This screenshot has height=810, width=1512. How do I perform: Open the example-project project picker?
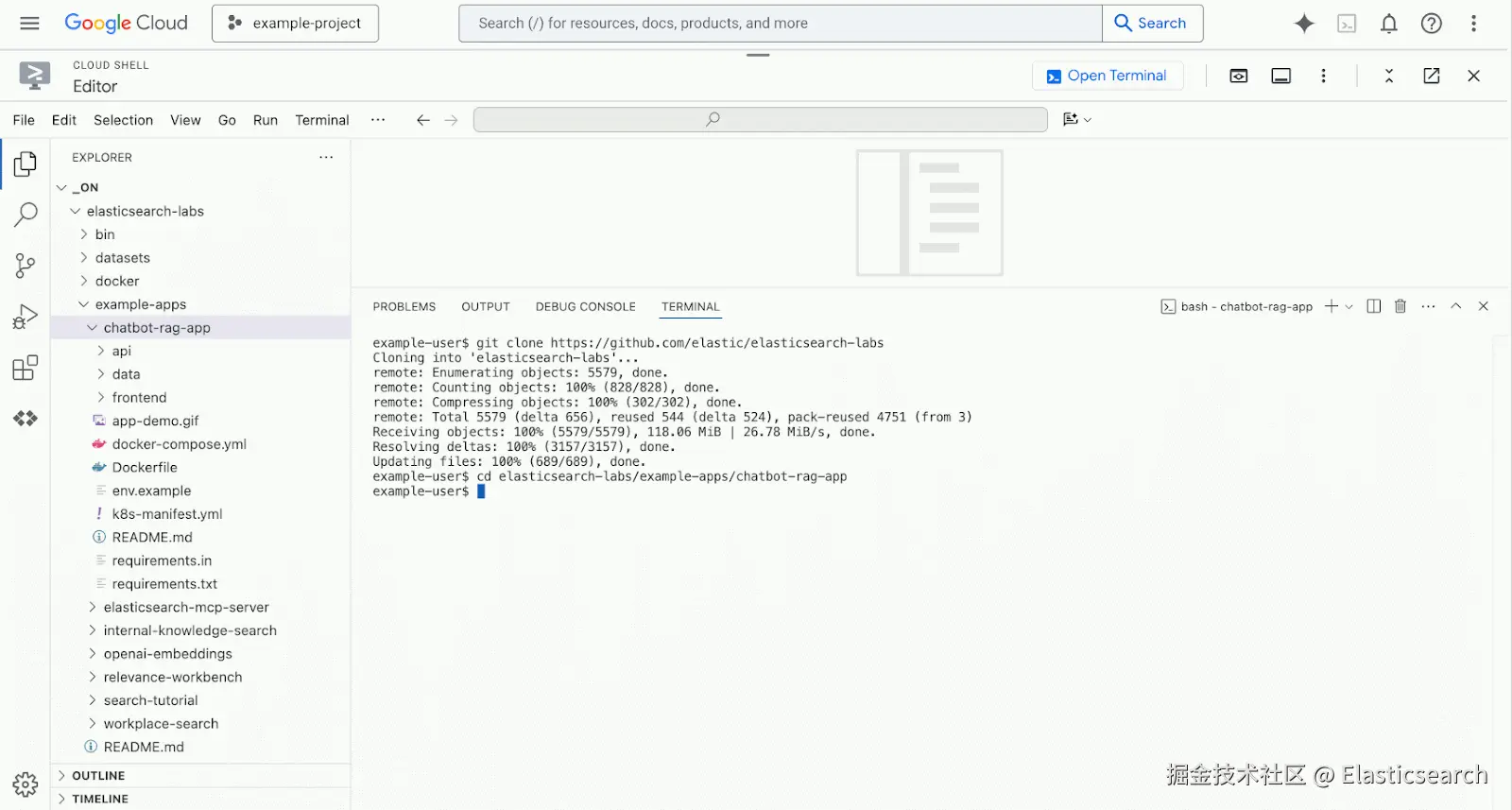295,24
